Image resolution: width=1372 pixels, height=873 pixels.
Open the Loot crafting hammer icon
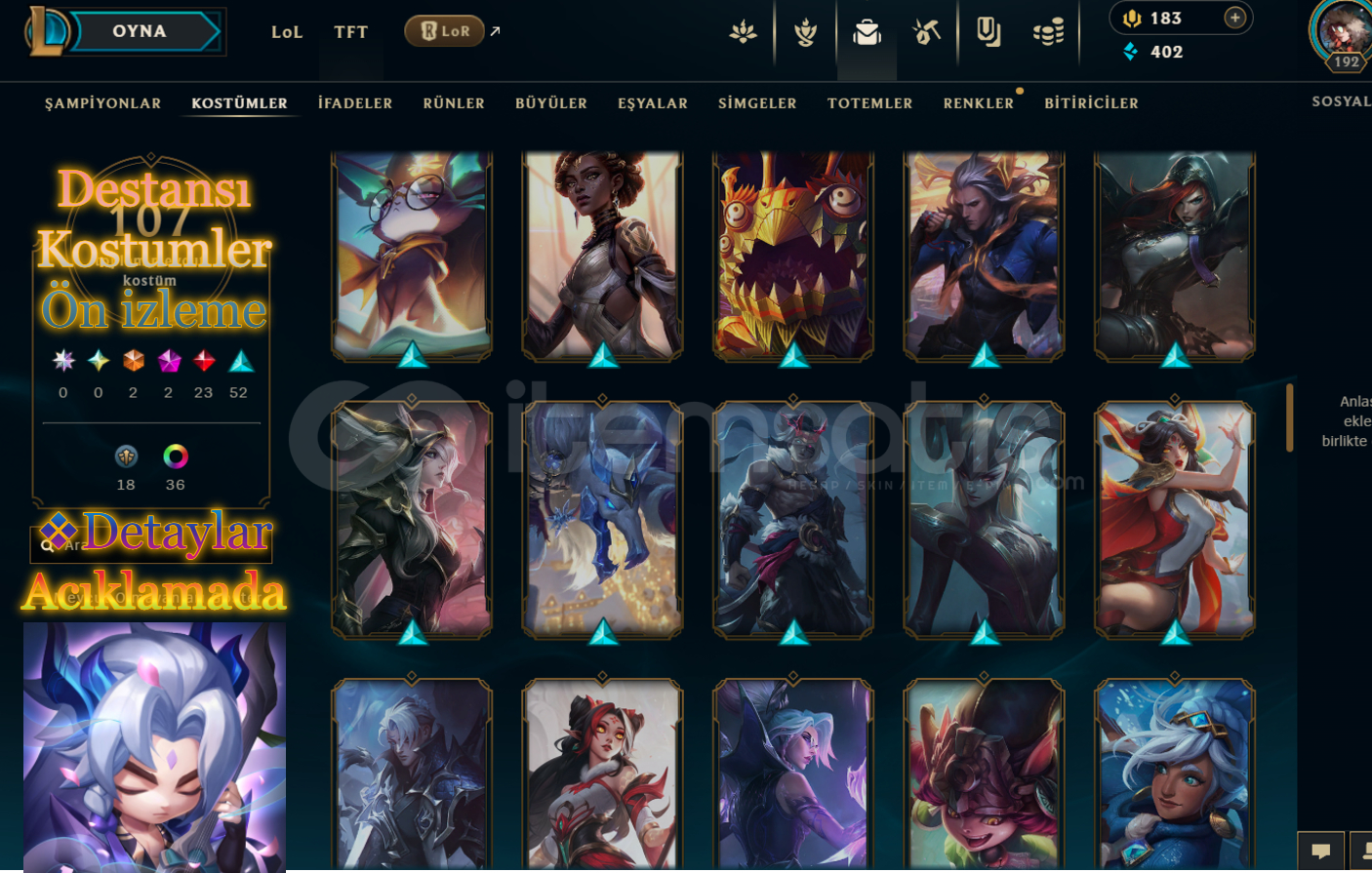tap(926, 32)
